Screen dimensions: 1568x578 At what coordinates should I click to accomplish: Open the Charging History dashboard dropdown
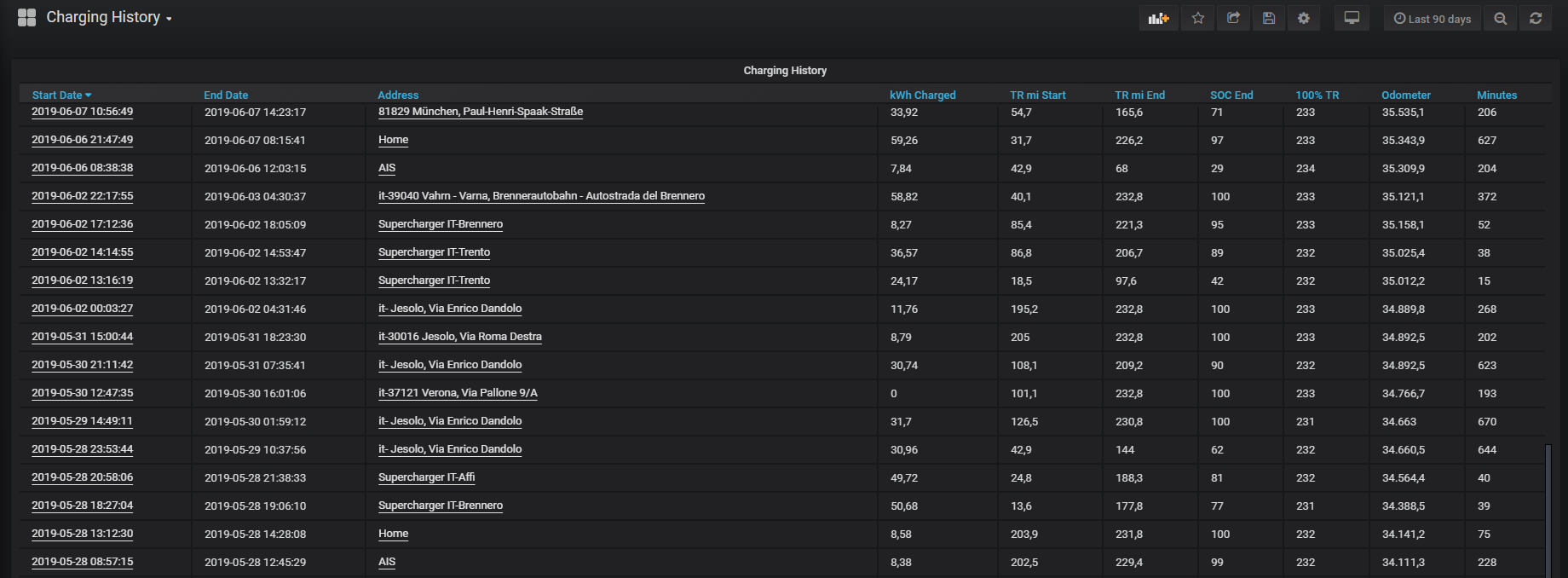point(108,17)
